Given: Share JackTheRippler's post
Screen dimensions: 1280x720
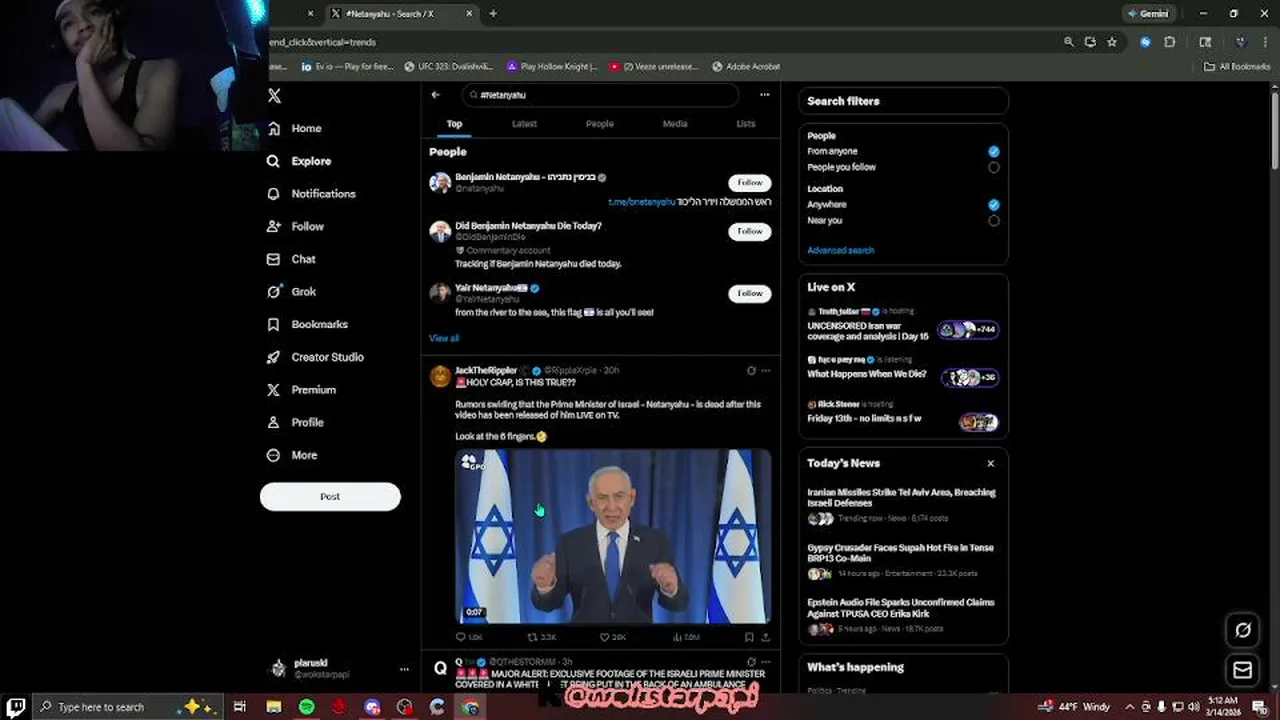Looking at the screenshot, I should click(x=766, y=637).
